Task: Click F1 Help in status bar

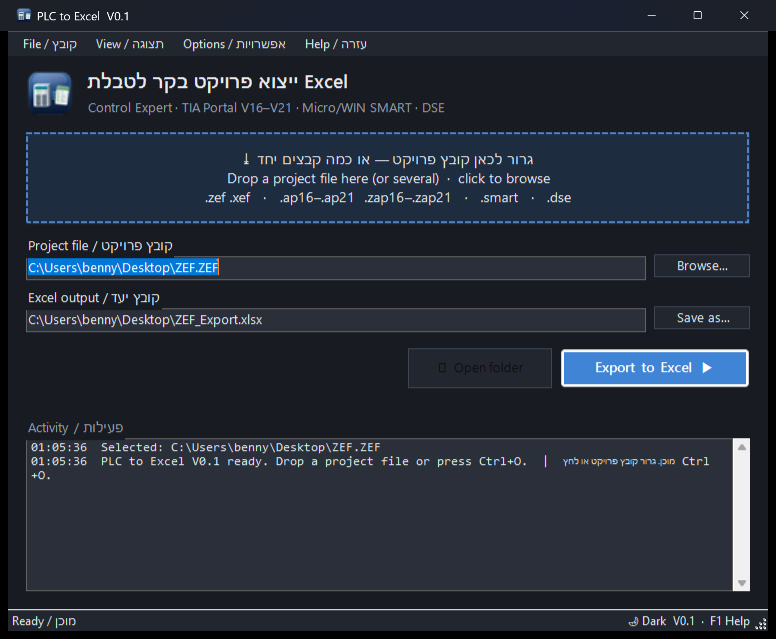Action: point(729,621)
